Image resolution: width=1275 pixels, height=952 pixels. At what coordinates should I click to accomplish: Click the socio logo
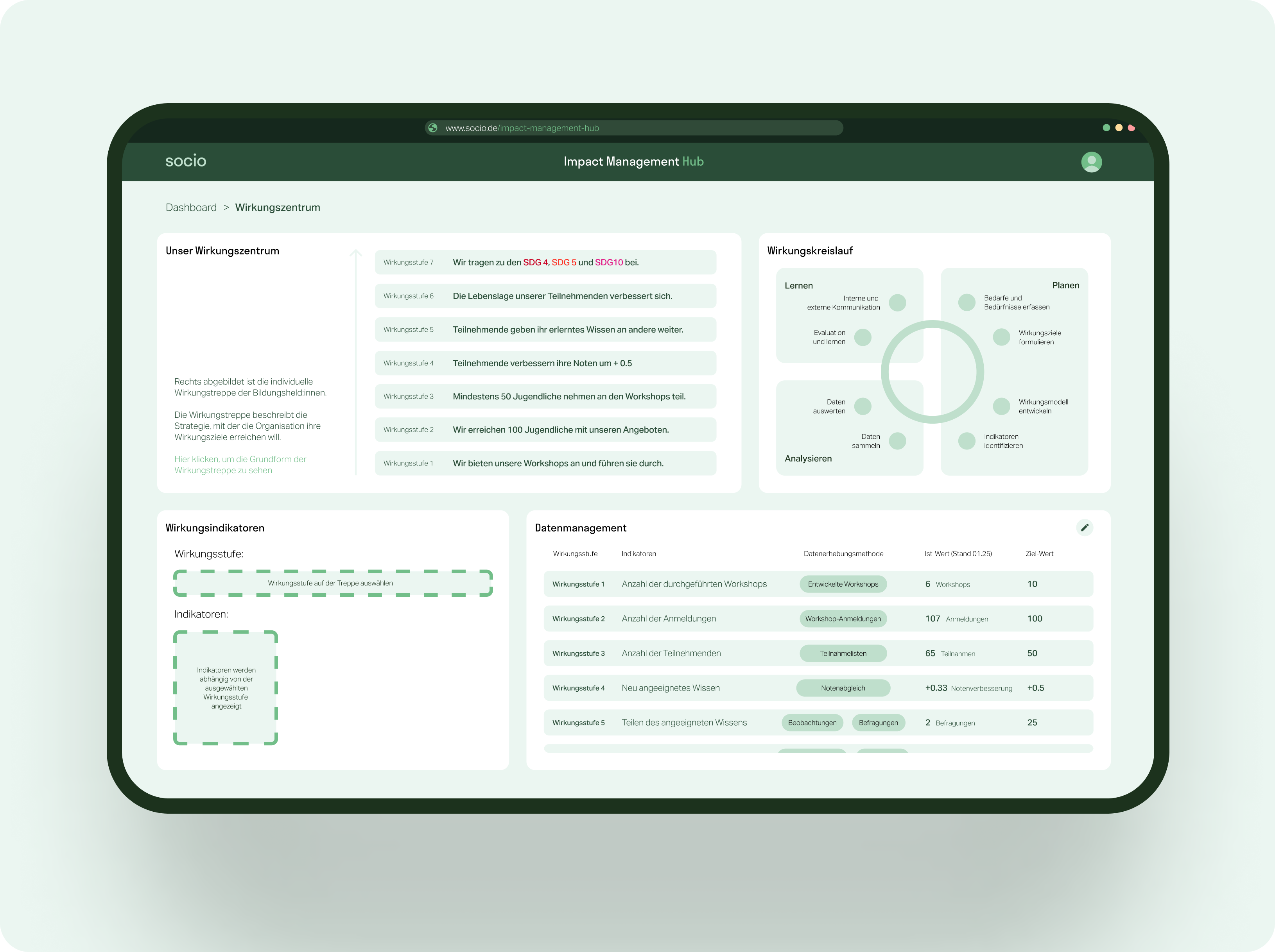coord(186,161)
